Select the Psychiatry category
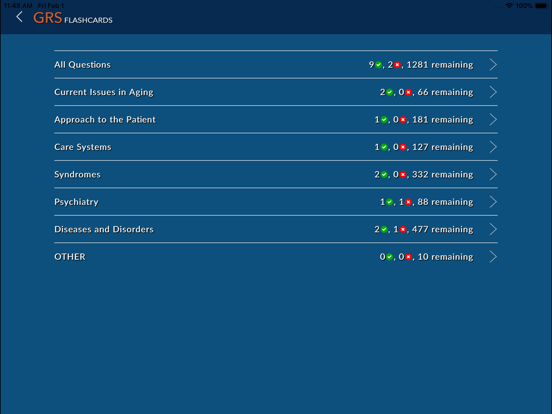Image resolution: width=552 pixels, height=414 pixels. tap(276, 202)
